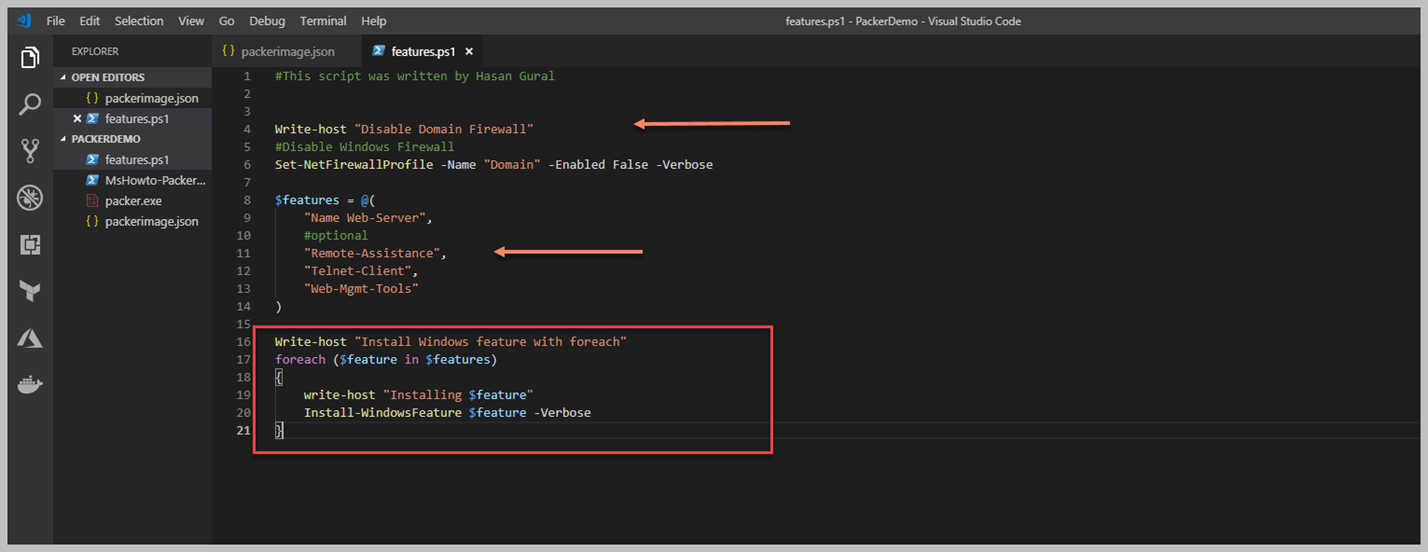Image resolution: width=1428 pixels, height=552 pixels.
Task: Open the Selection menu
Action: (139, 21)
